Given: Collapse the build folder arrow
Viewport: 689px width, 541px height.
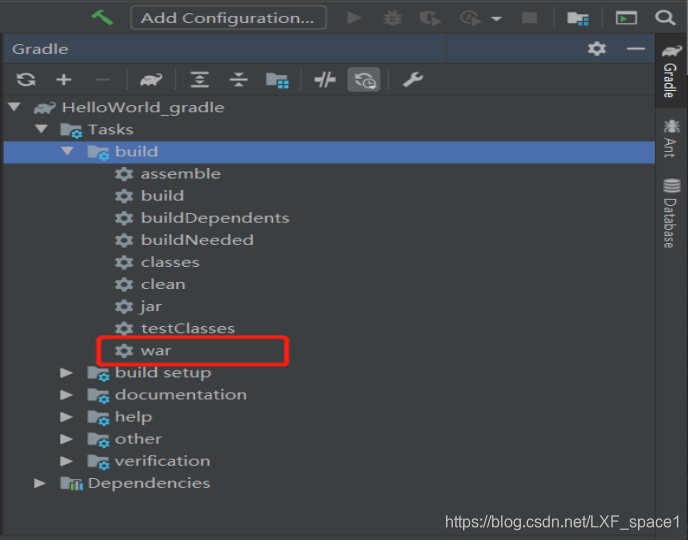Looking at the screenshot, I should [x=67, y=151].
